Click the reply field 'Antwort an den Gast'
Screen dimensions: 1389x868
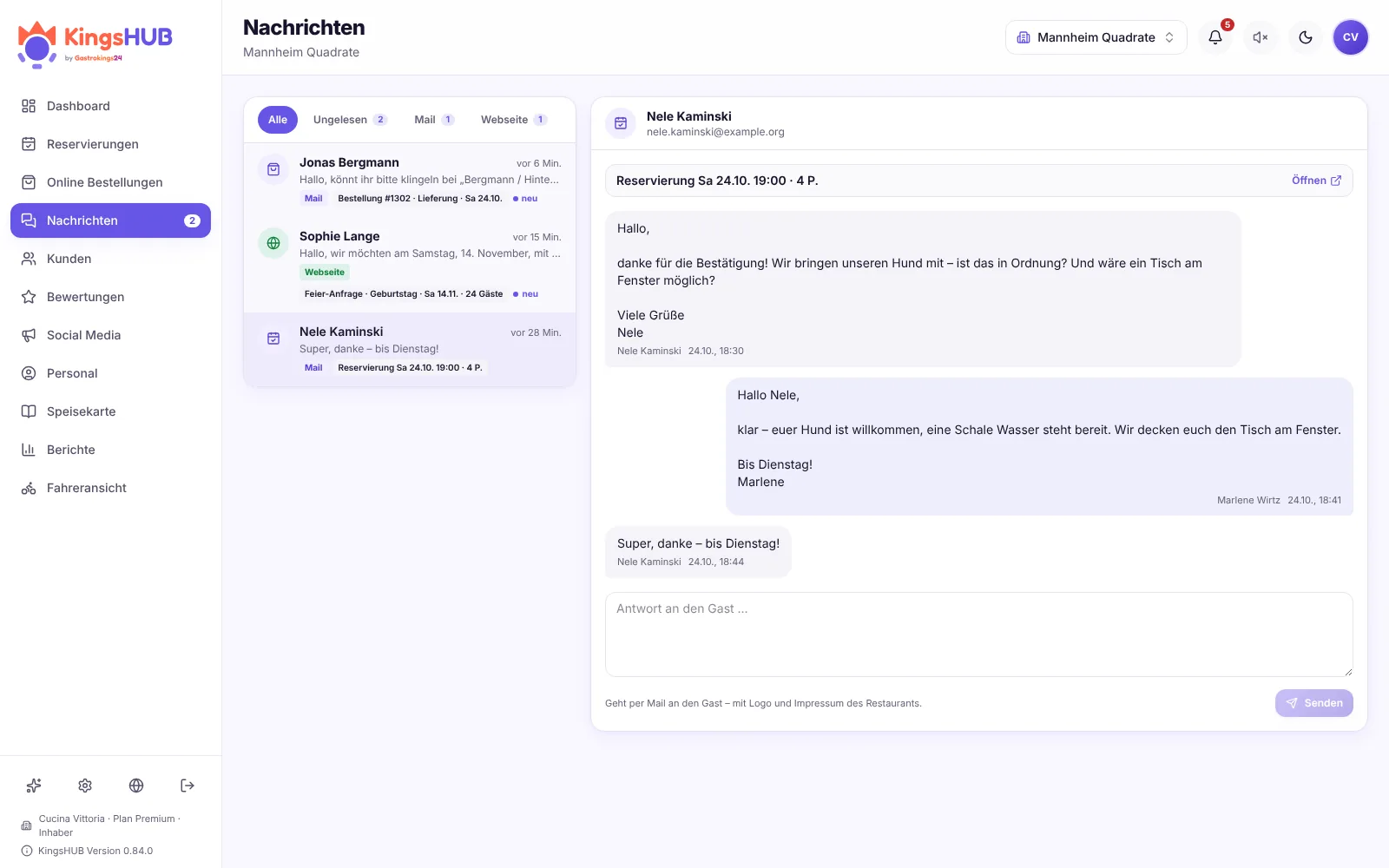pos(978,635)
